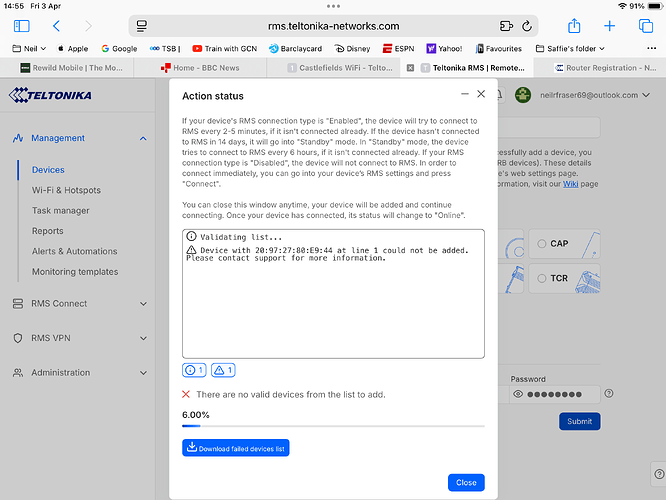The width and height of the screenshot is (666, 500).
Task: Open TSB bookmark
Action: pos(165,48)
